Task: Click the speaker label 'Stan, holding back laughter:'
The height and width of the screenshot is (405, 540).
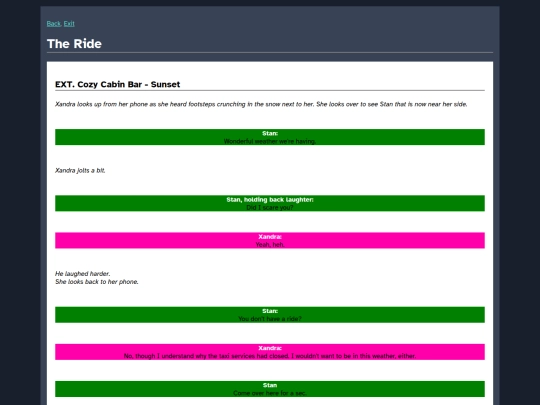Action: 270,200
